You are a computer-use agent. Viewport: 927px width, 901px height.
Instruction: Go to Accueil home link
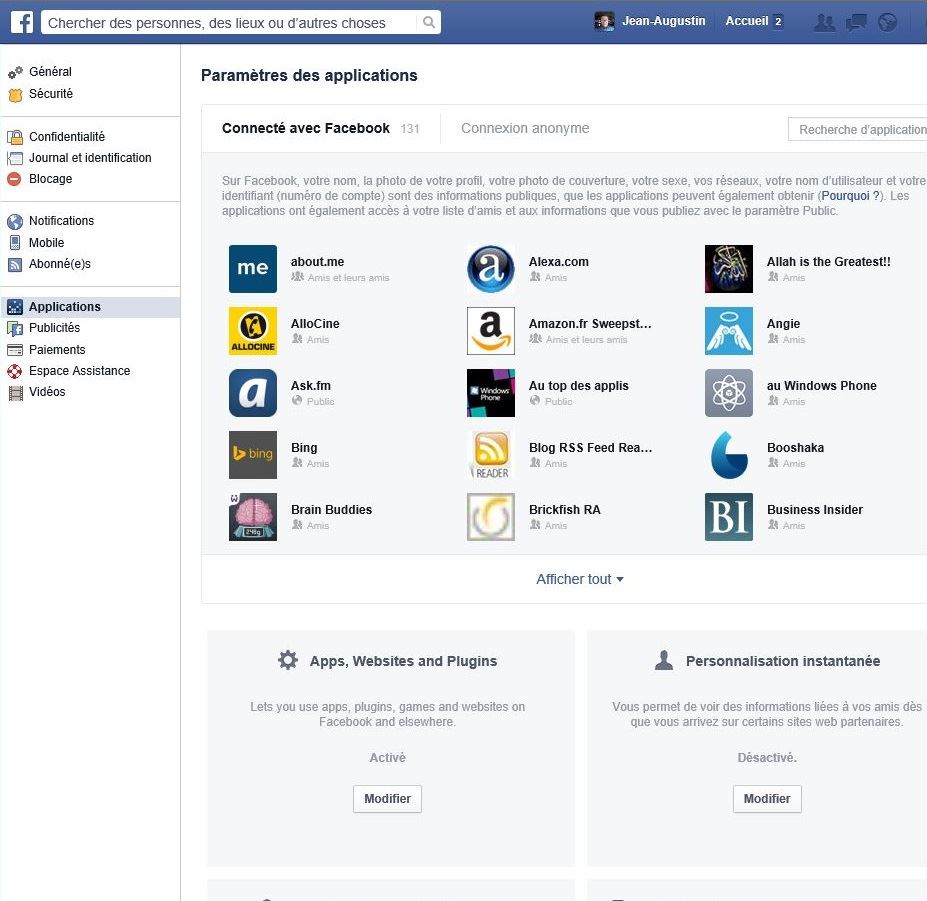click(747, 21)
